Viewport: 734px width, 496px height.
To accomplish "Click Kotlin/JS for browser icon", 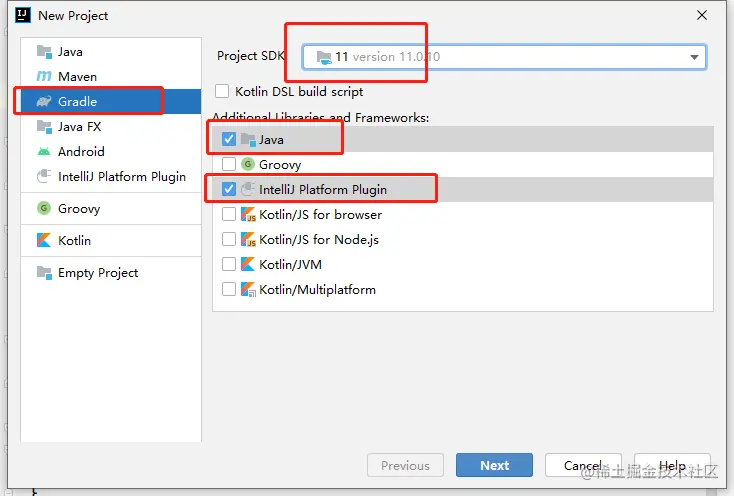I will [x=248, y=214].
